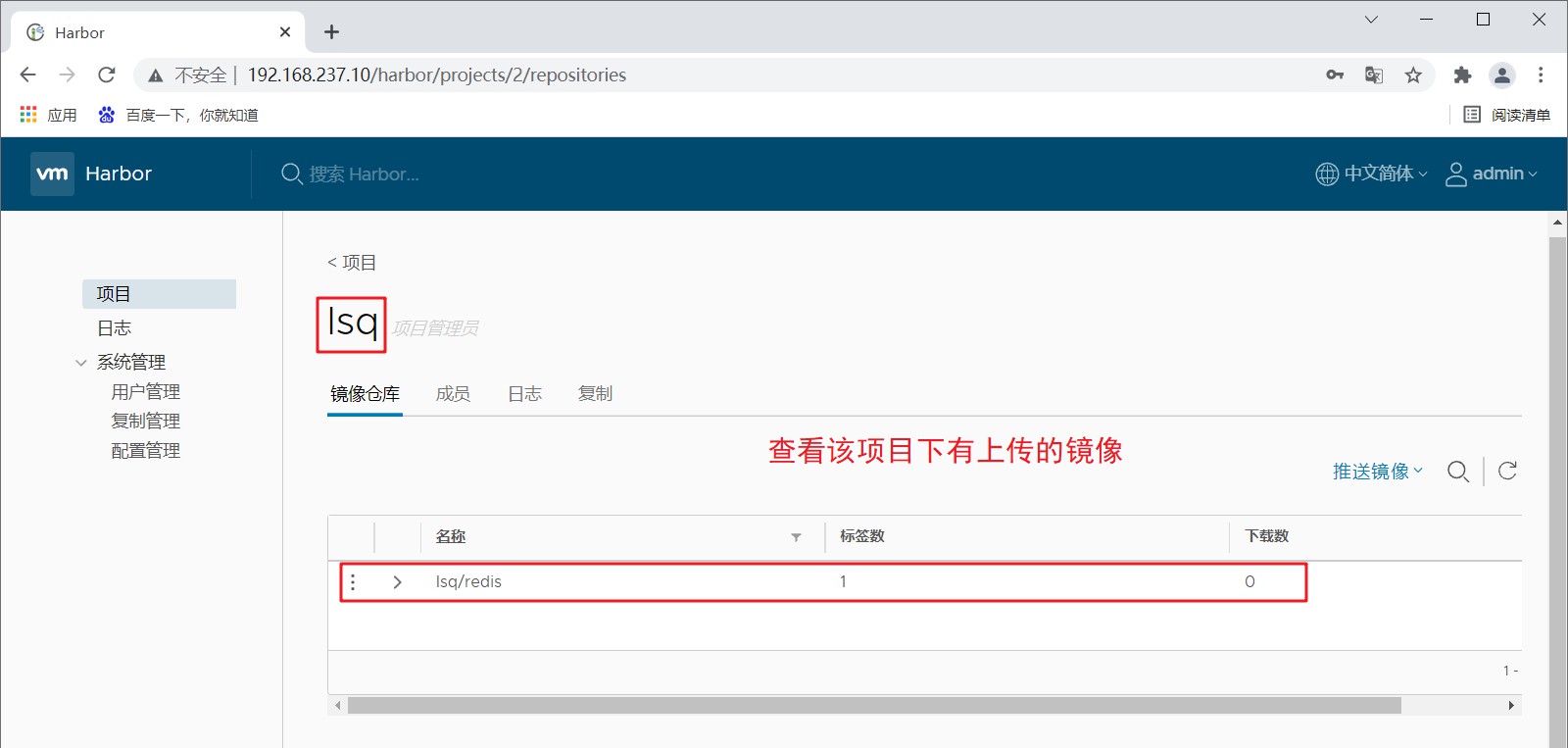1568x748 pixels.
Task: Open the action menu for lsq/redis row
Action: point(353,582)
